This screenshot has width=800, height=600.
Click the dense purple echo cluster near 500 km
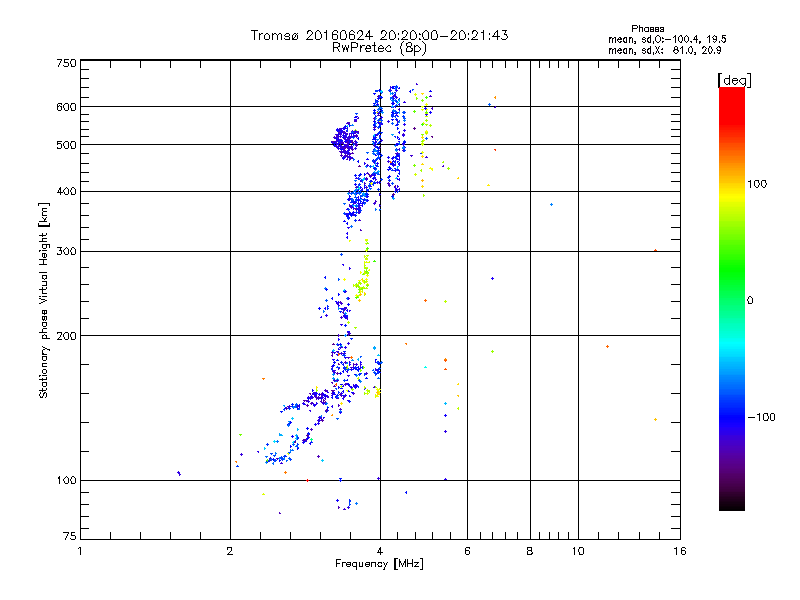(x=345, y=141)
